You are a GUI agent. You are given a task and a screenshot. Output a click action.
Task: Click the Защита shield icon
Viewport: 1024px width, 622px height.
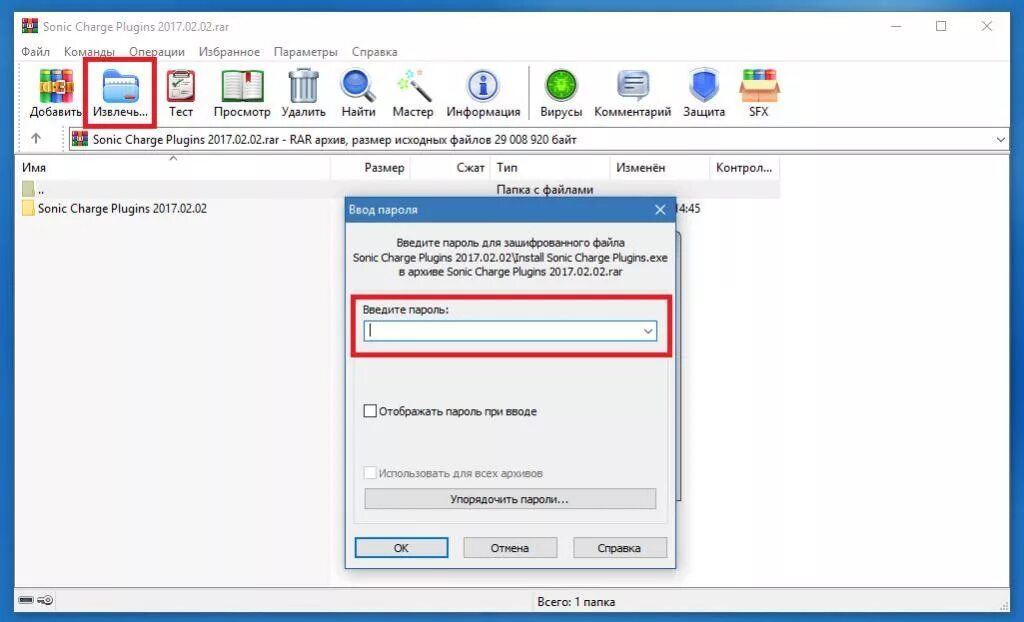click(704, 86)
